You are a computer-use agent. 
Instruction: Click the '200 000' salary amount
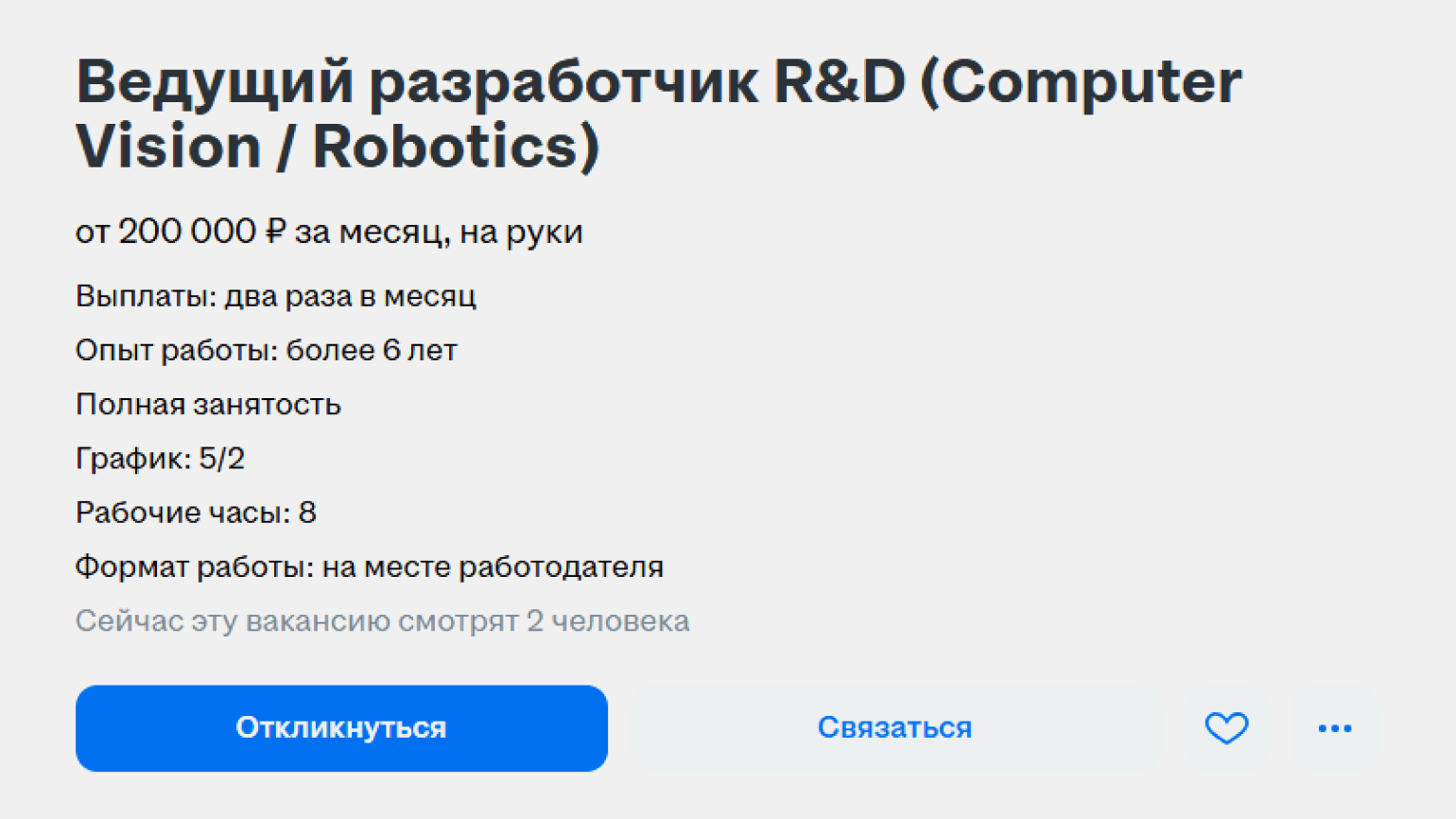click(186, 232)
